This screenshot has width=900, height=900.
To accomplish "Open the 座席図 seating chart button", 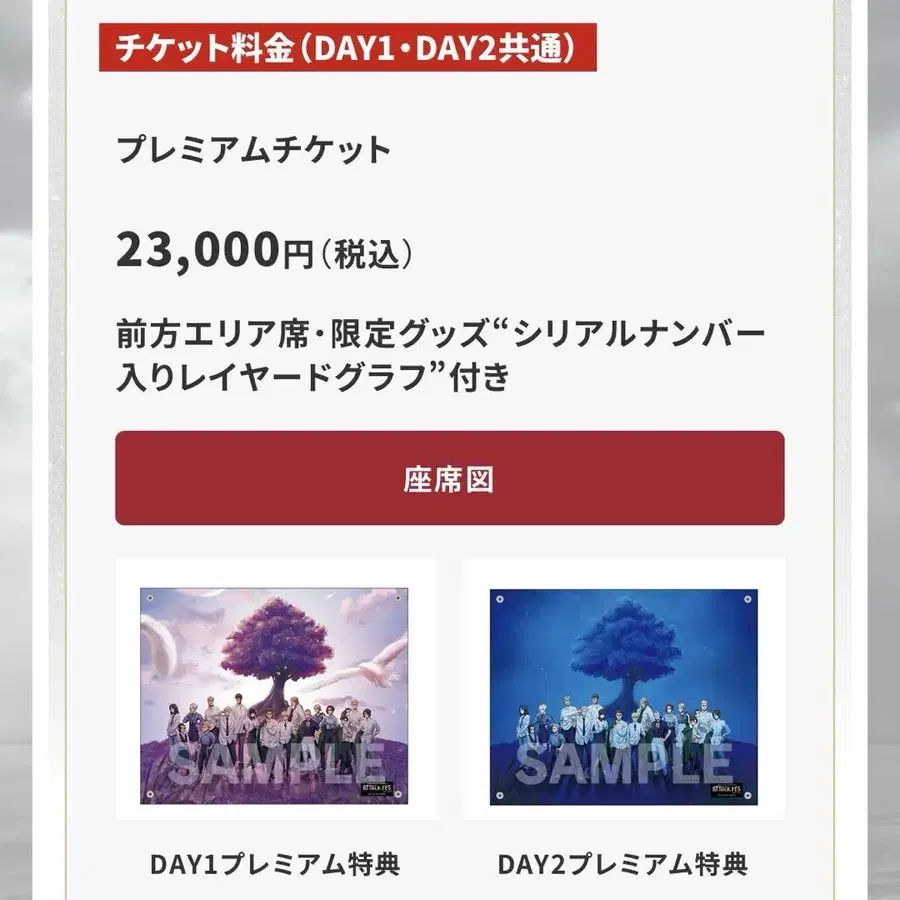I will click(x=449, y=478).
